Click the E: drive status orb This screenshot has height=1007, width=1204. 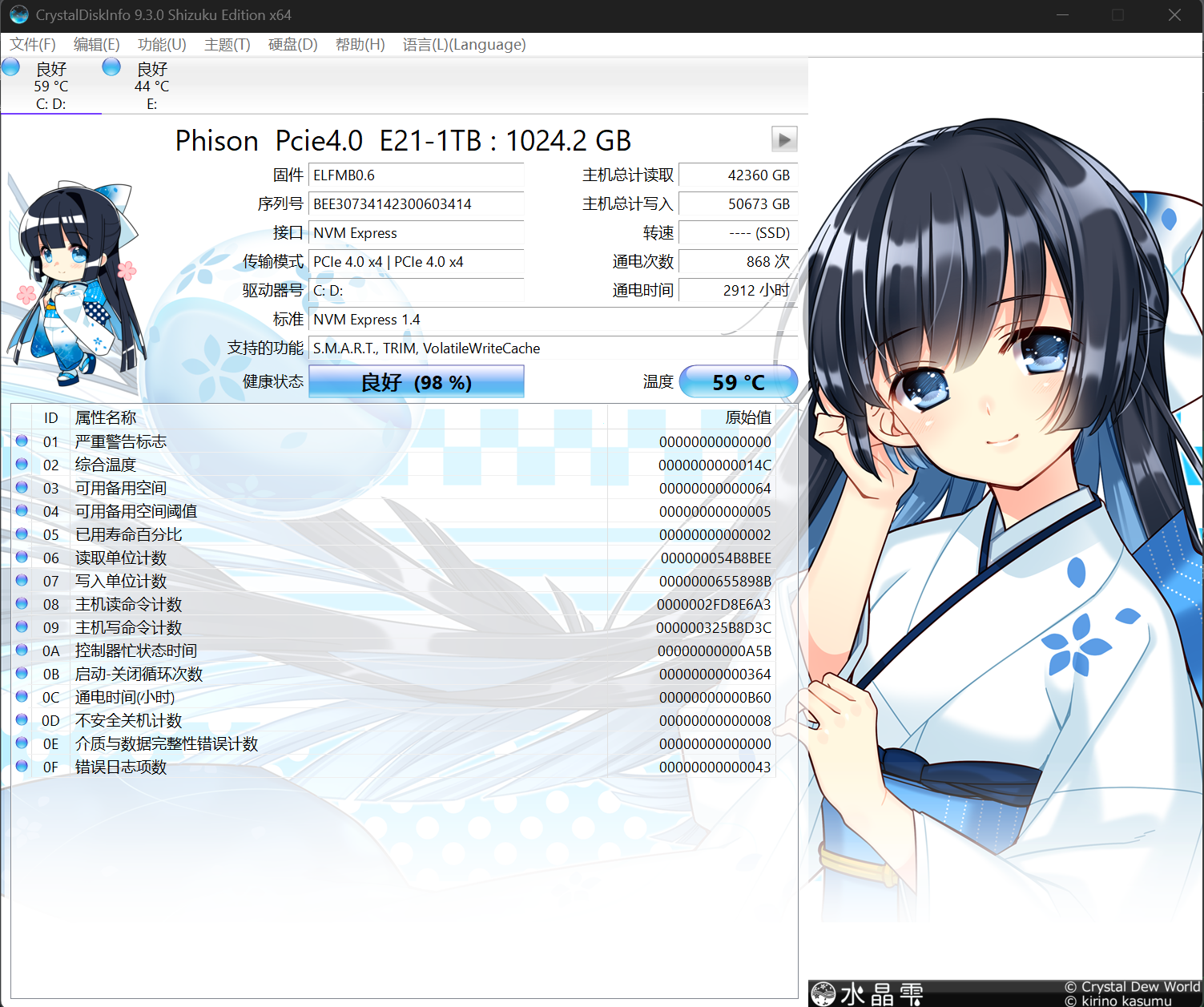tap(111, 67)
